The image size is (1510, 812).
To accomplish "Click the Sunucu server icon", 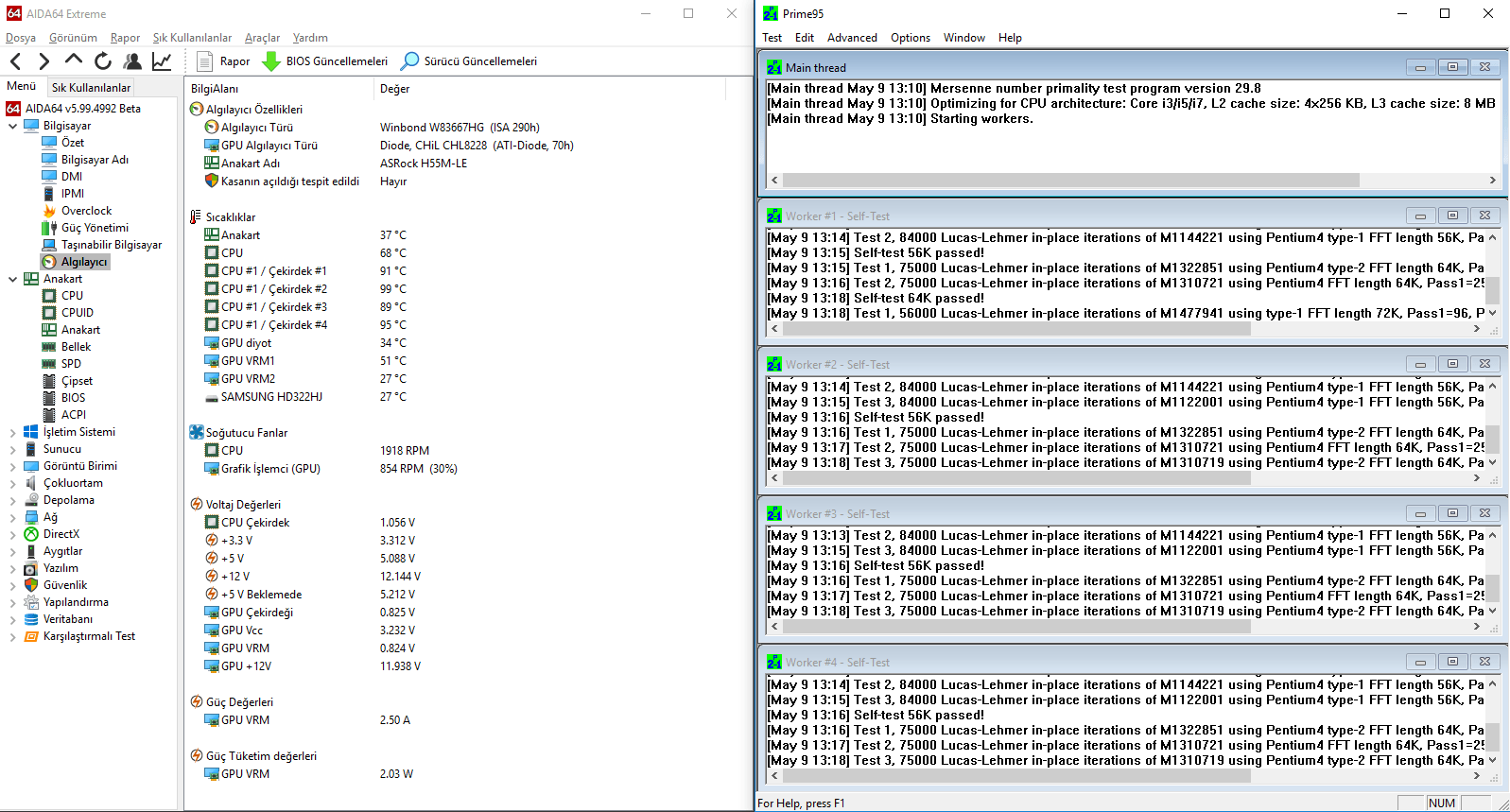I will coord(31,449).
